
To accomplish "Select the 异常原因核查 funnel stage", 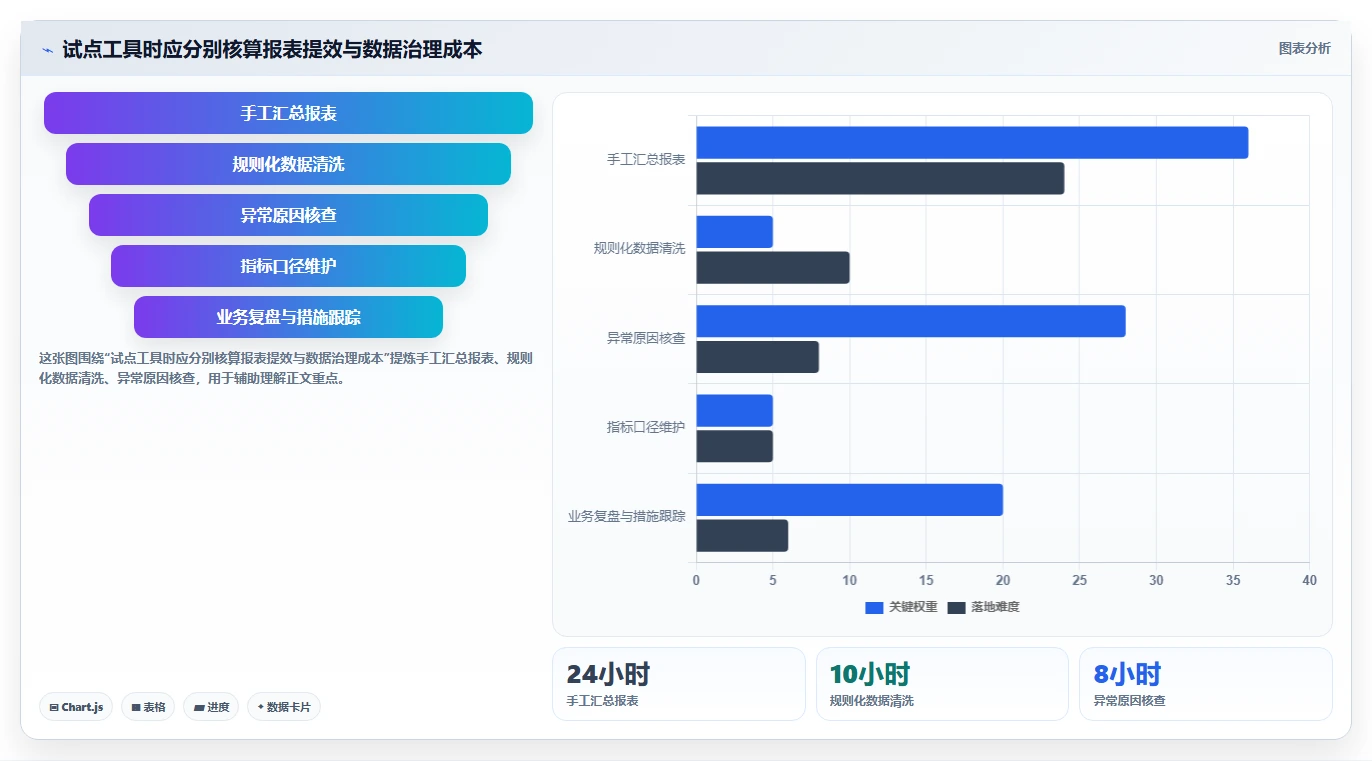I will (x=288, y=215).
